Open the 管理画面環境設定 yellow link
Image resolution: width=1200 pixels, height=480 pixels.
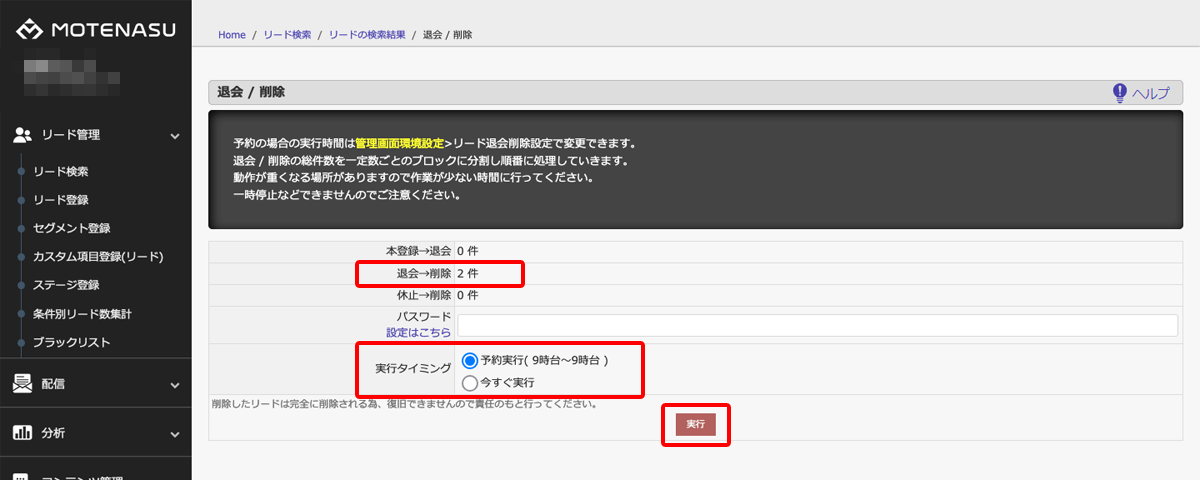click(399, 143)
